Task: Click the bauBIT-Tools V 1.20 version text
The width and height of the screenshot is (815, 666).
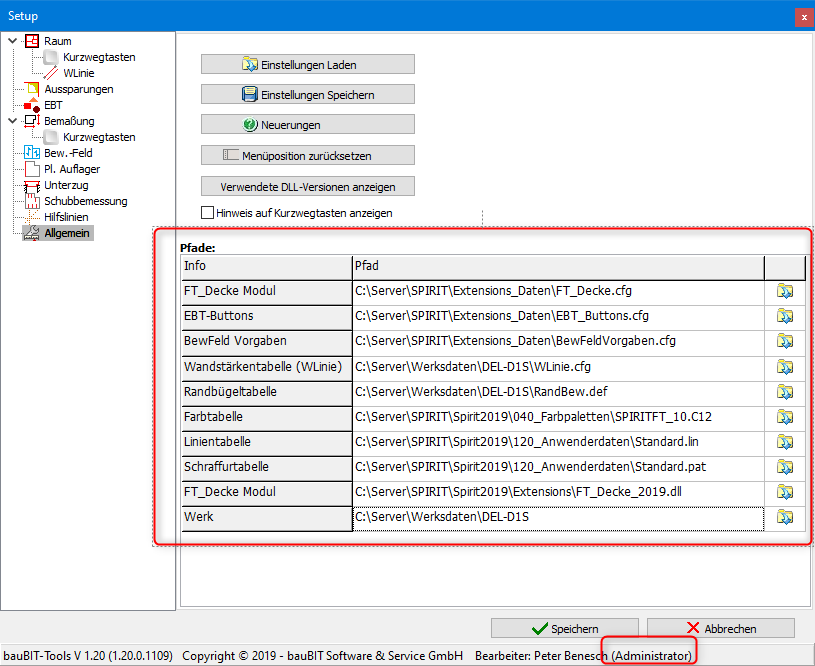Action: [x=88, y=656]
